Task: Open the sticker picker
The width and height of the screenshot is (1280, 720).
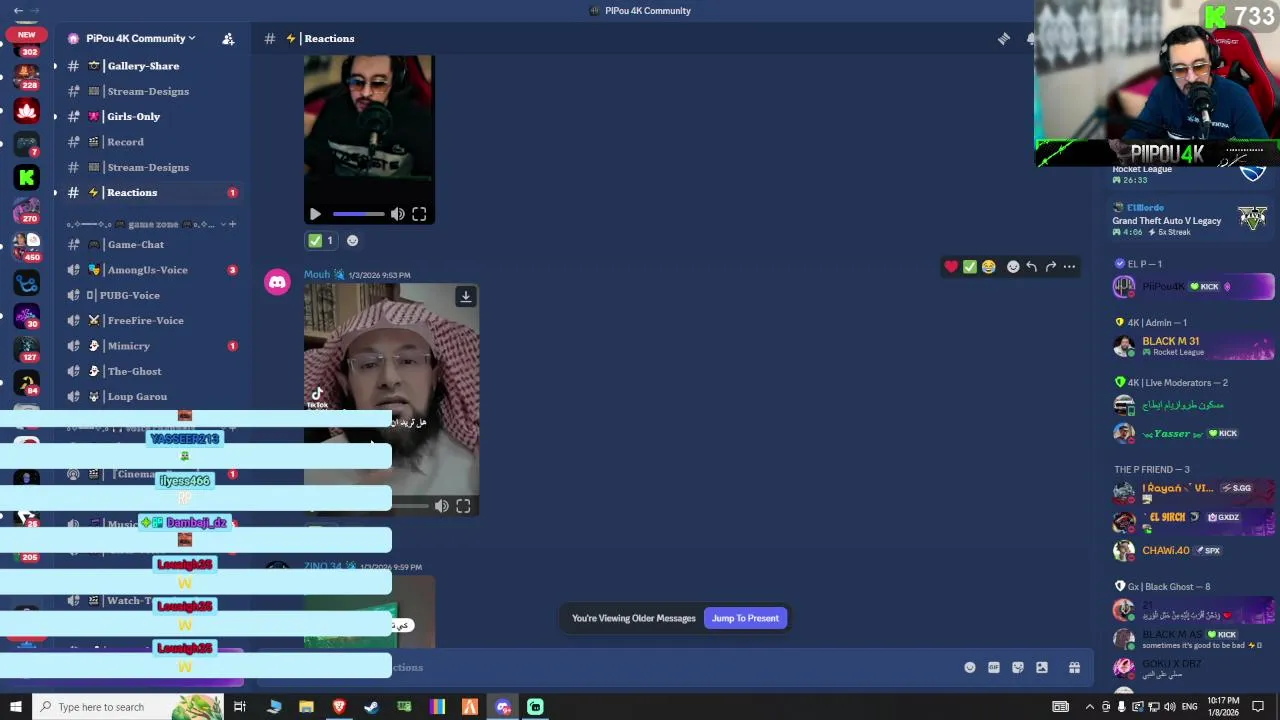Action: click(1018, 667)
